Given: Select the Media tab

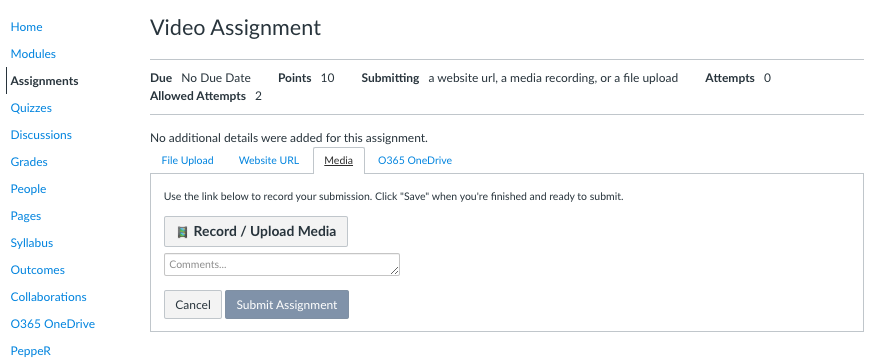Looking at the screenshot, I should click(339, 160).
